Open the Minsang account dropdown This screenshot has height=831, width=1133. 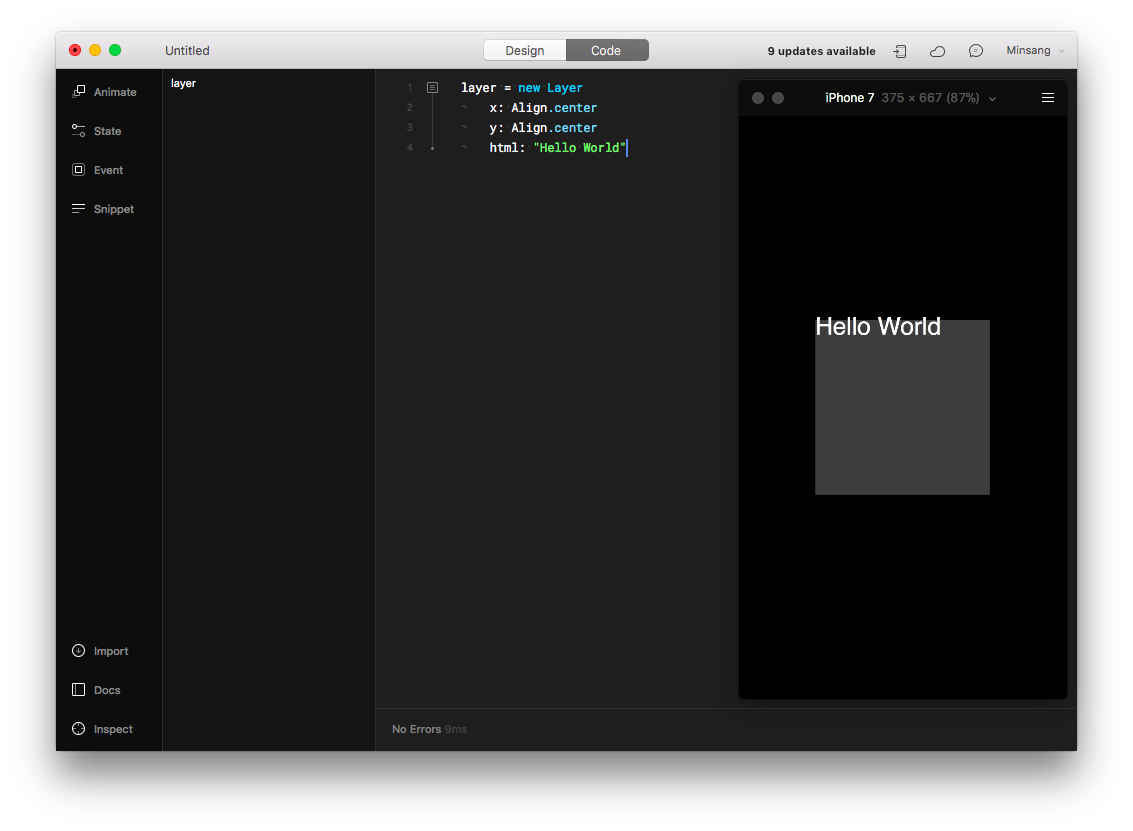1035,51
